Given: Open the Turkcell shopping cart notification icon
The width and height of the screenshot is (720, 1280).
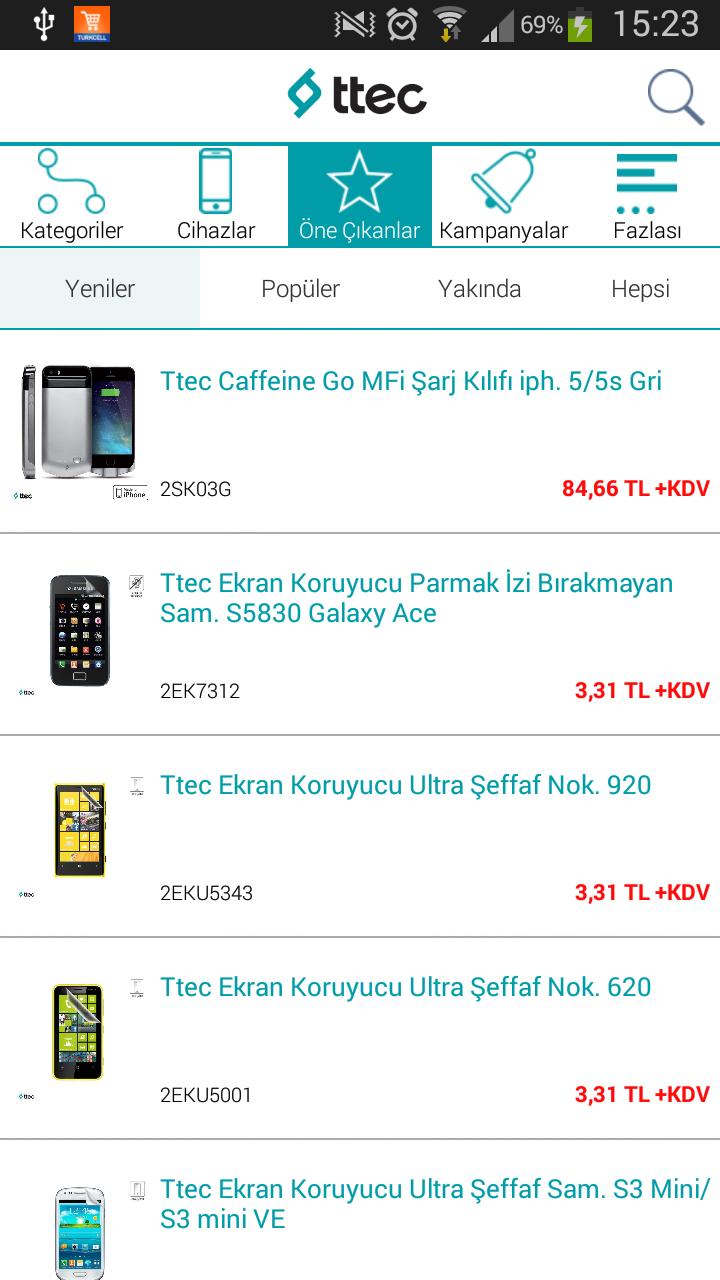Looking at the screenshot, I should 92,24.
